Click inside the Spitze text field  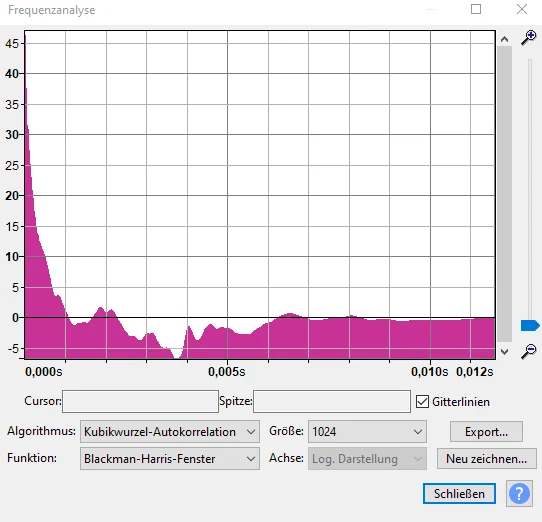click(x=332, y=401)
